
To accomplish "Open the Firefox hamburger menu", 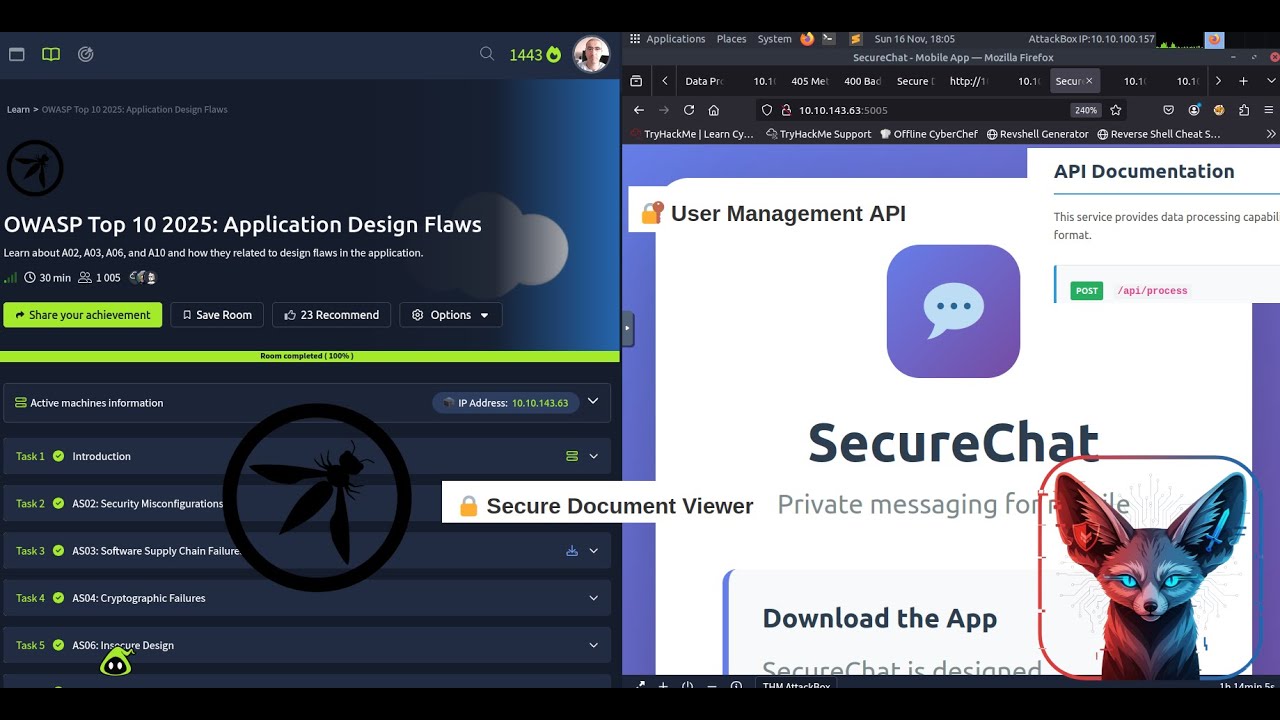I will coord(1268,110).
